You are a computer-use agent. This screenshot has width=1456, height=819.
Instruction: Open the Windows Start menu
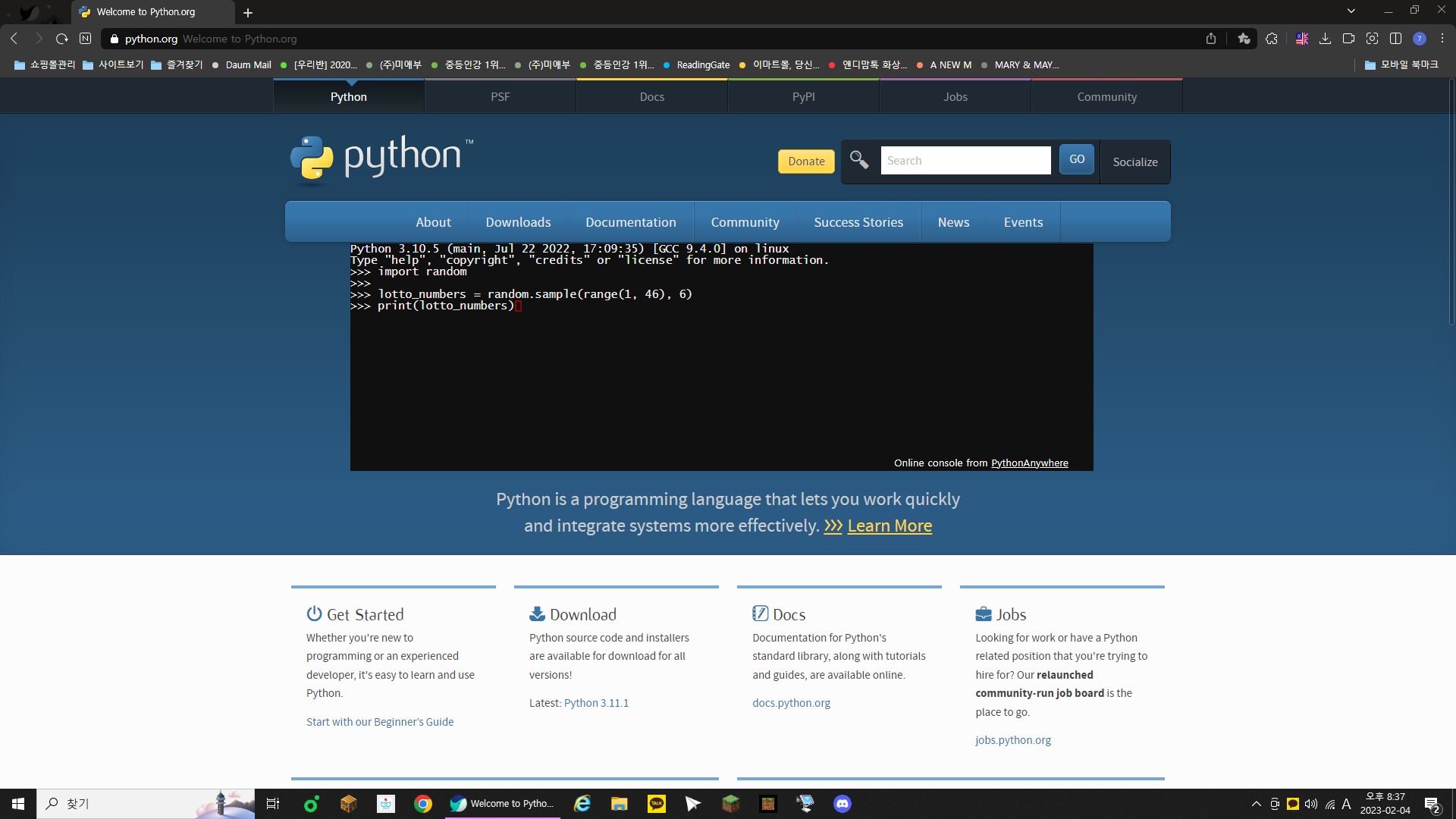(18, 804)
